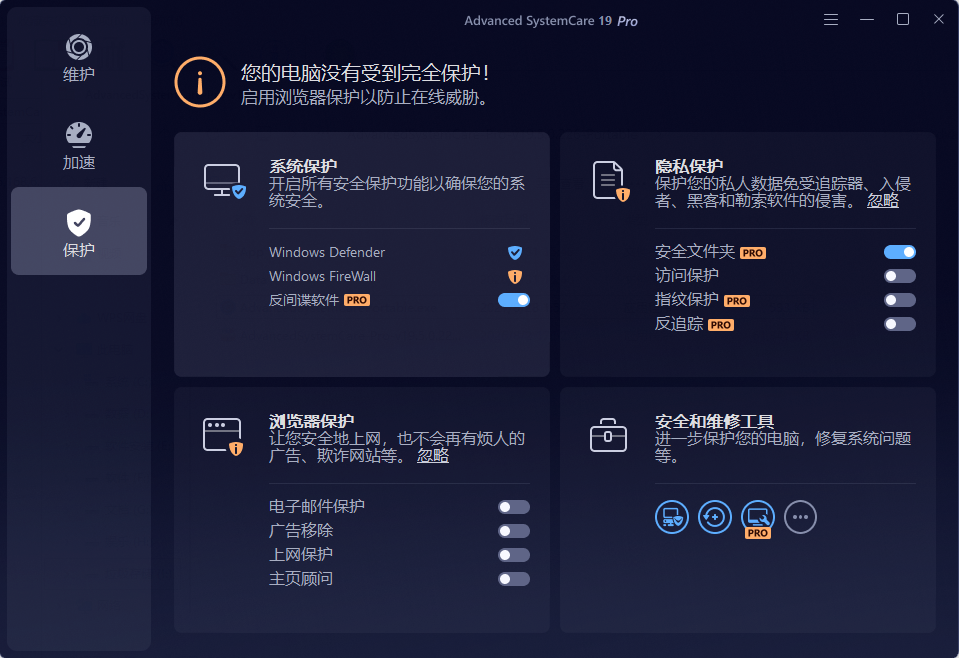
Task: Click the 上网保护 label
Action: pos(301,554)
